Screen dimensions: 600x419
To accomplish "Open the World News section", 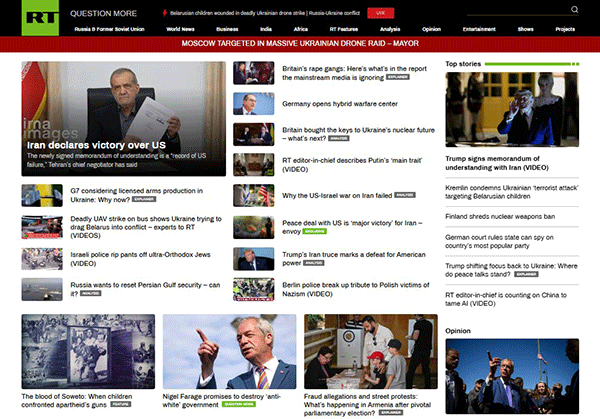I will click(x=180, y=29).
